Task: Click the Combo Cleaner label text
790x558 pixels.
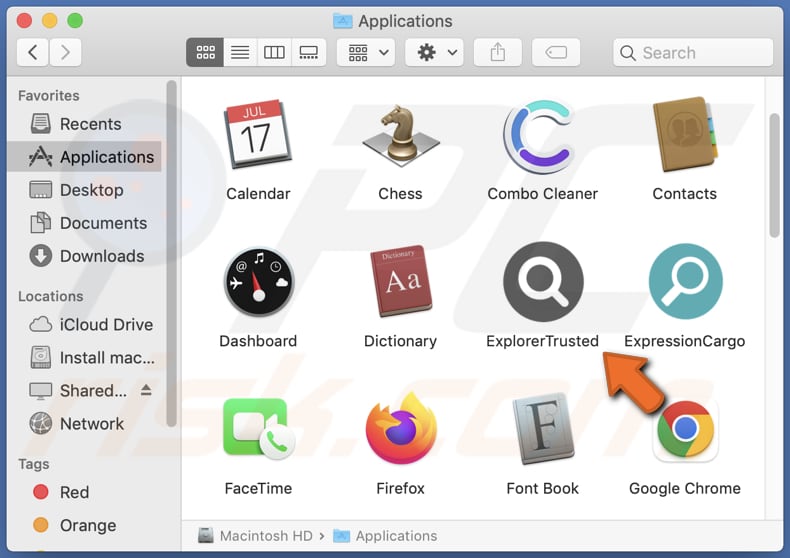Action: click(543, 194)
